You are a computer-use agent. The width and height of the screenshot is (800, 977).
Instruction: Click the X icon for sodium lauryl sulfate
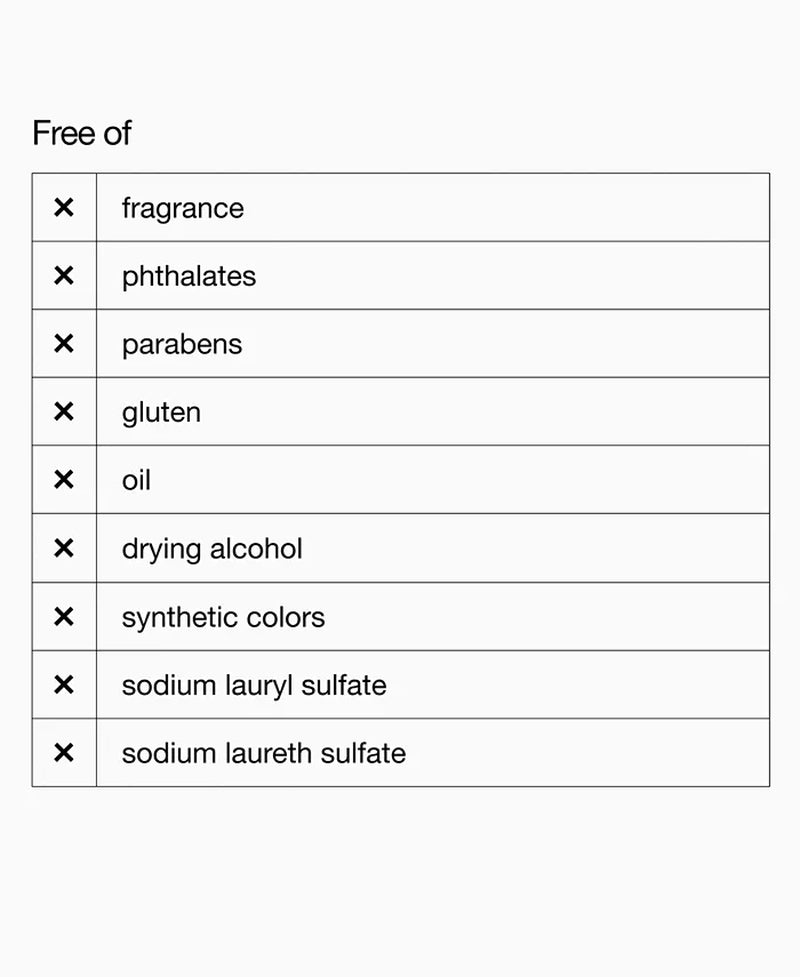point(63,685)
